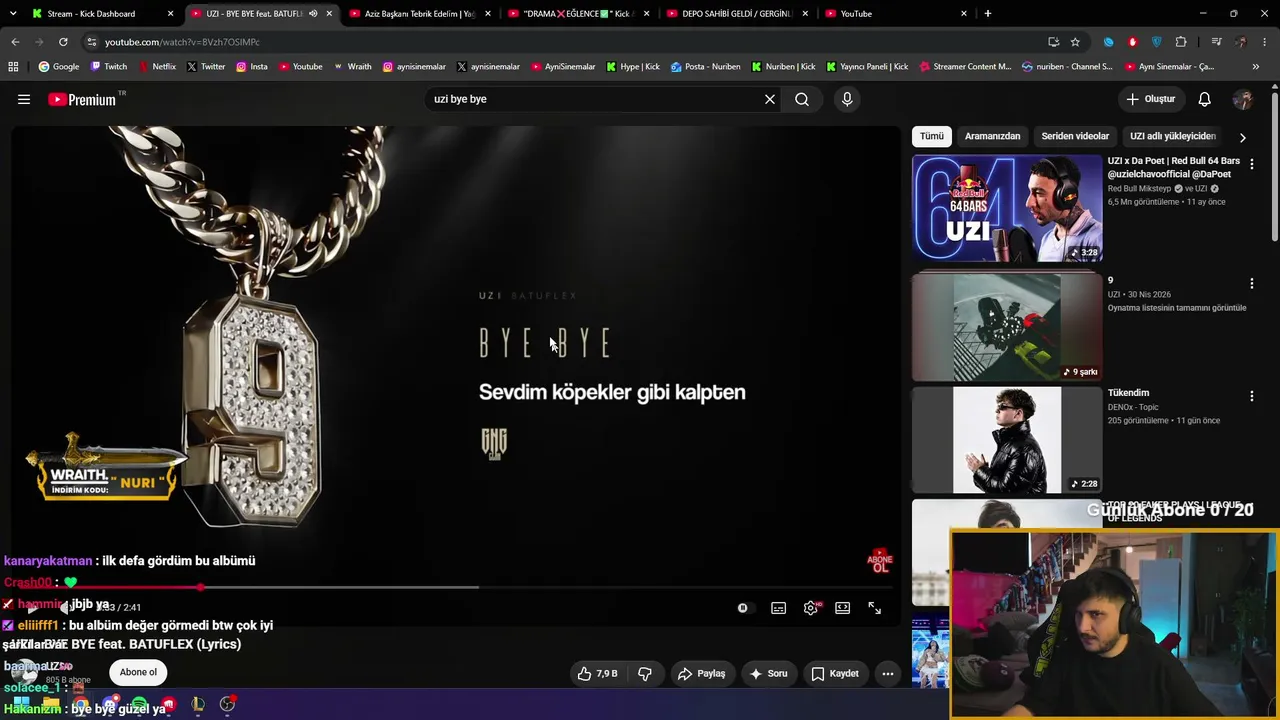This screenshot has width=1280, height=720.
Task: Switch to DRAMA EĞLENCE Kick tab
Action: point(578,14)
